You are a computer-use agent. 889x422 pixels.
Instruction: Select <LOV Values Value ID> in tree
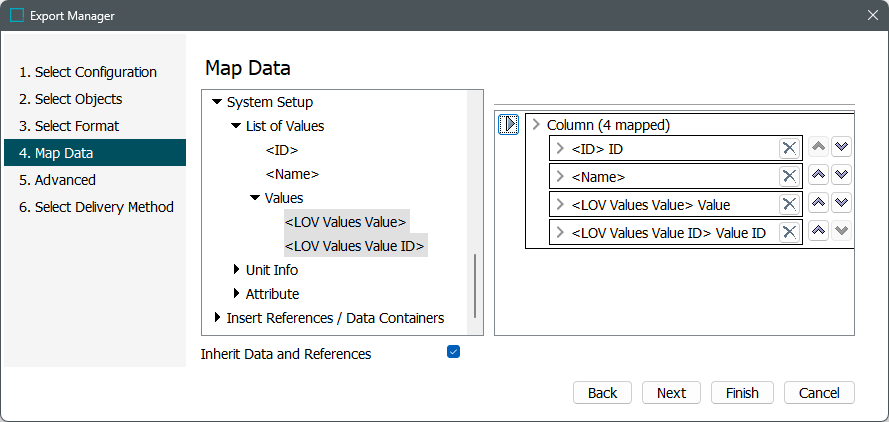(355, 246)
